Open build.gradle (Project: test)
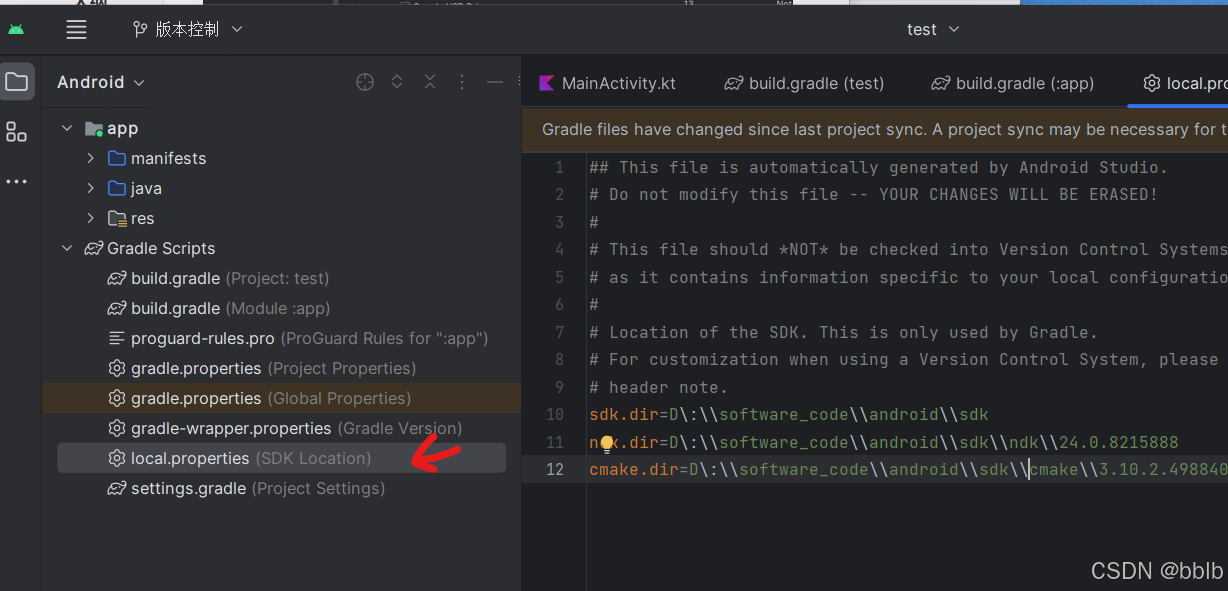Image resolution: width=1228 pixels, height=591 pixels. (x=219, y=278)
